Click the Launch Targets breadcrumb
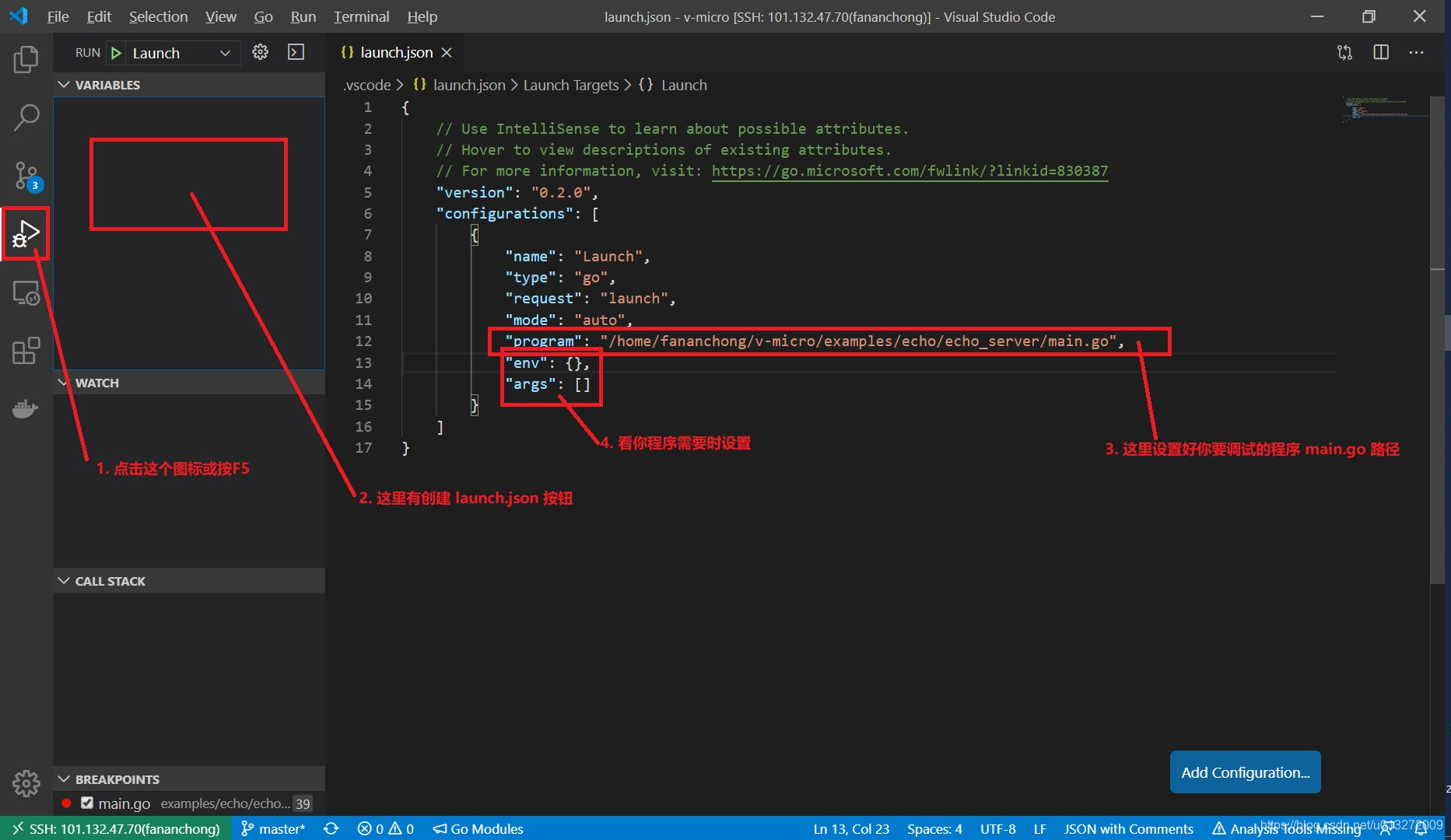 (571, 85)
